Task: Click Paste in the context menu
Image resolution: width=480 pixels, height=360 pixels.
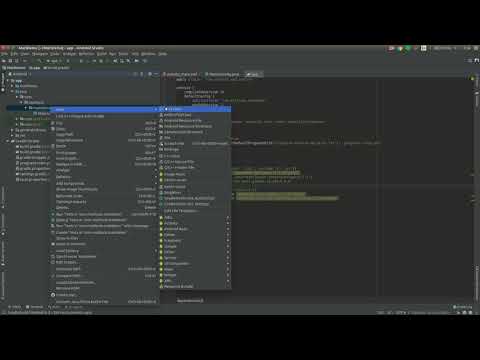Action: coord(104,146)
